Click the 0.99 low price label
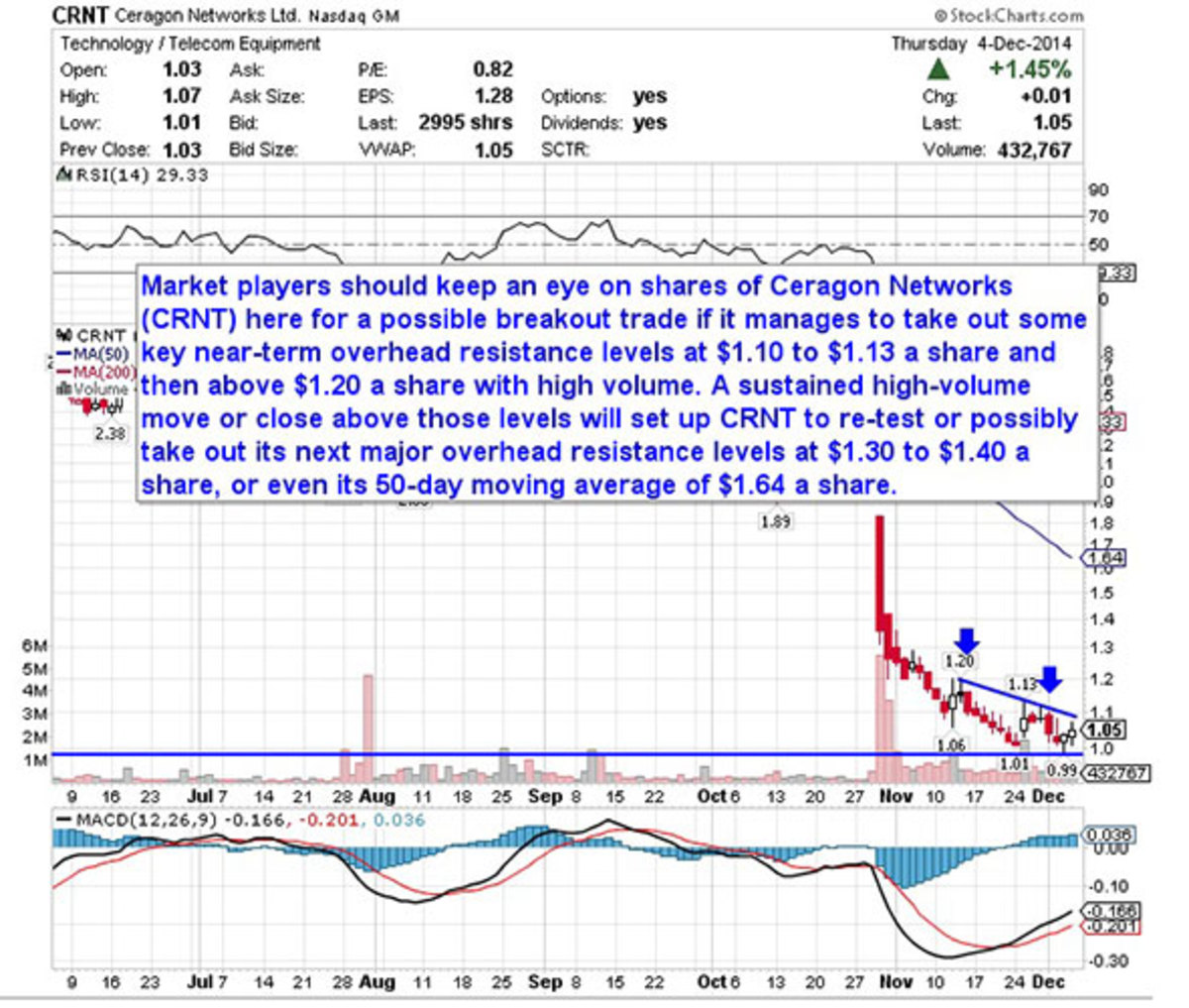 click(x=1062, y=772)
